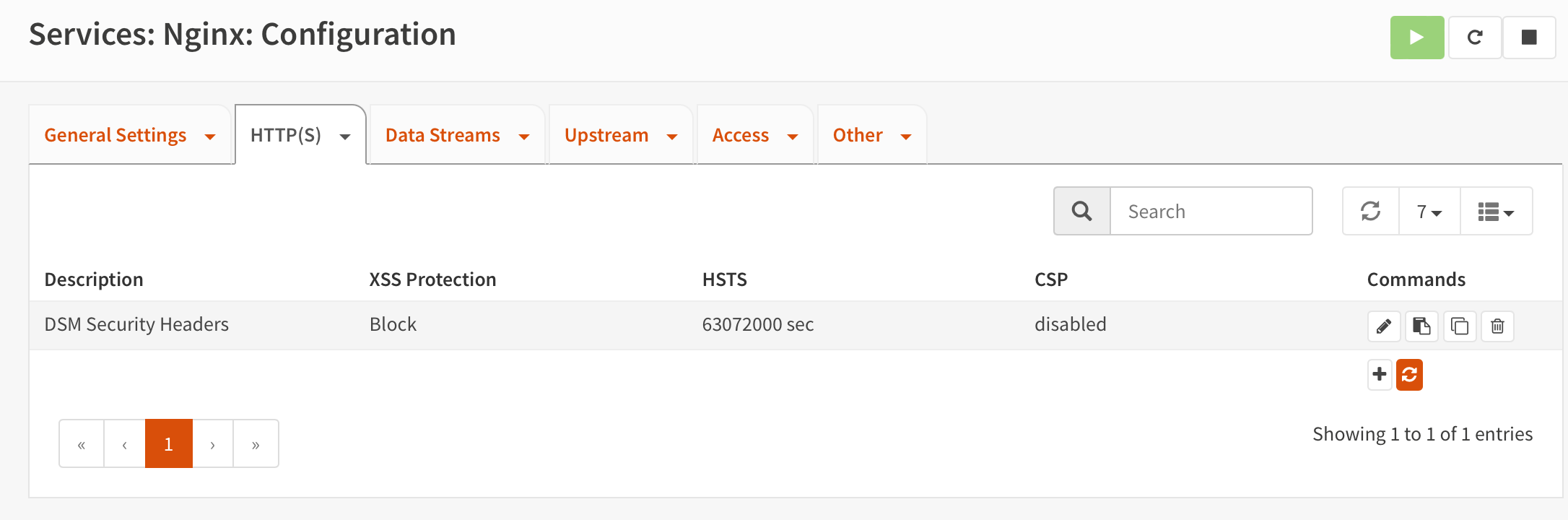The height and width of the screenshot is (520, 1568).
Task: Sort table by HSTS column header
Action: [724, 279]
